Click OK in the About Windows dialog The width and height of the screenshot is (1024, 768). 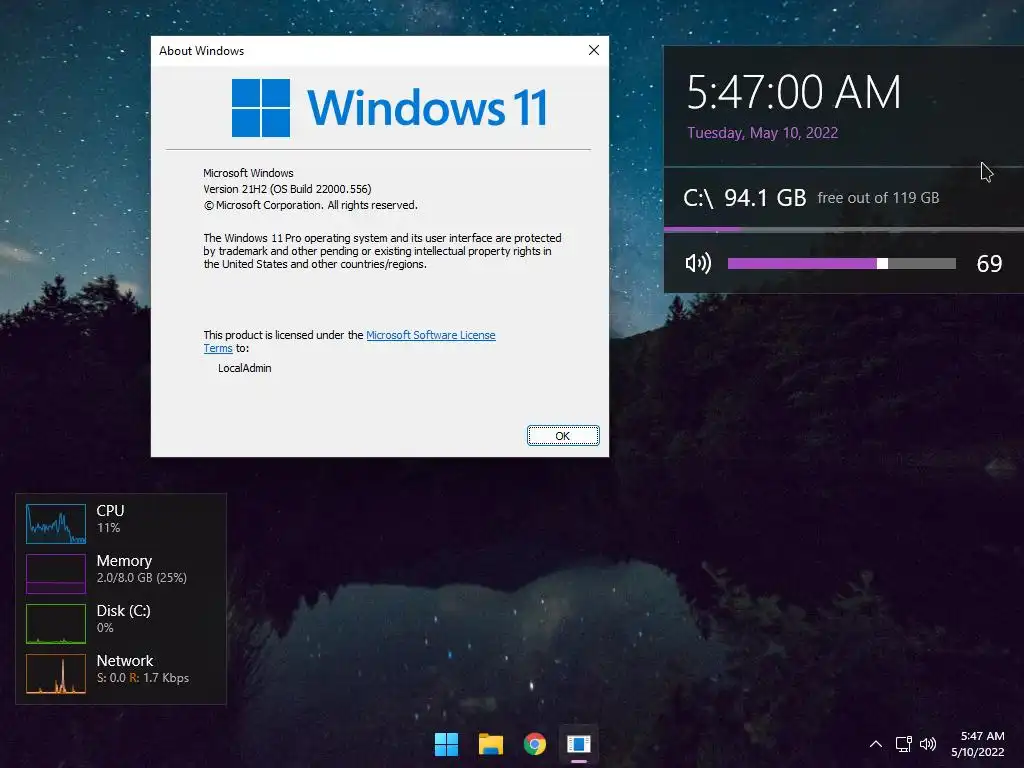point(563,436)
